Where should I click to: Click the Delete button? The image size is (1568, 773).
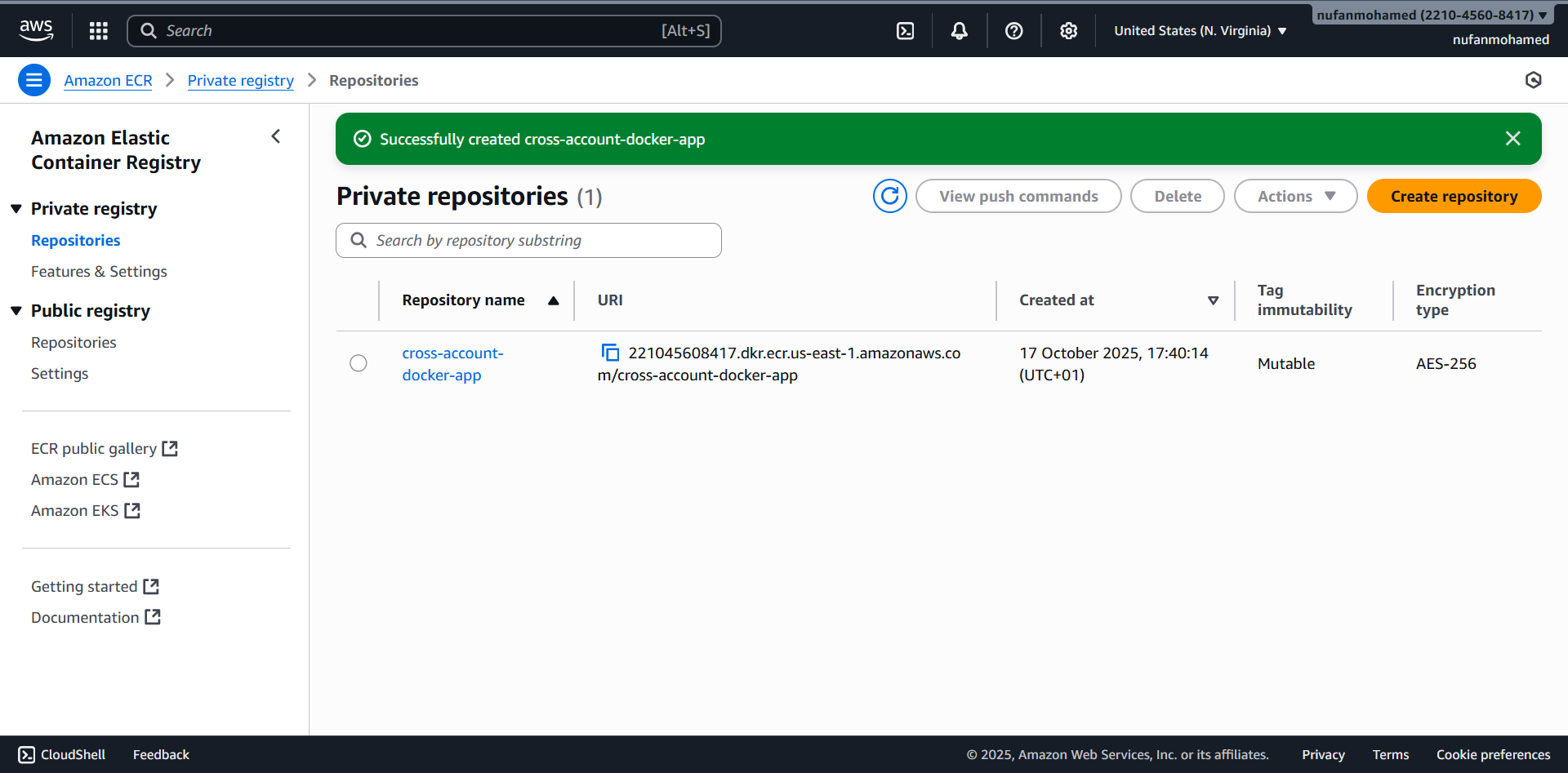click(x=1178, y=196)
